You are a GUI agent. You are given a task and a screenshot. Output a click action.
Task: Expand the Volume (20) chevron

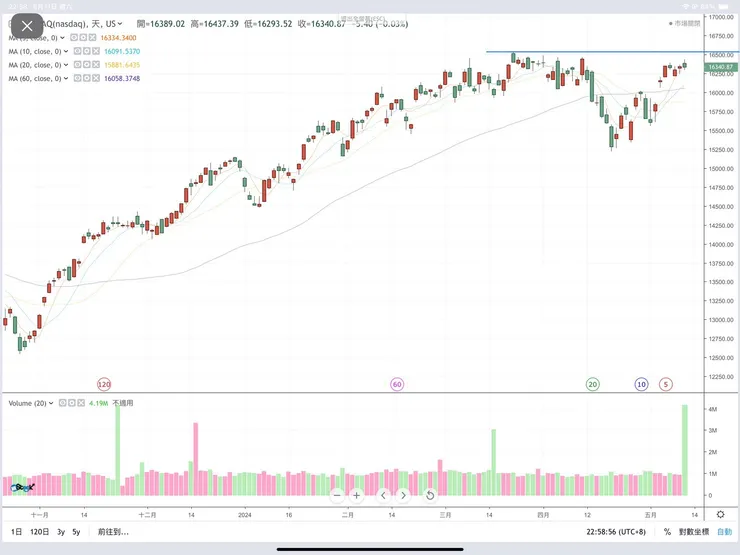(51, 403)
